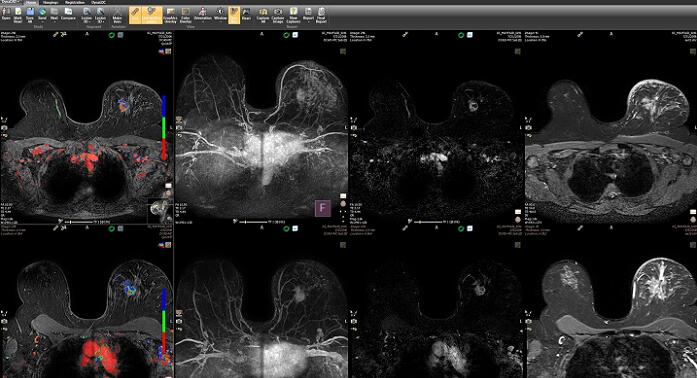Click the Color Overlay ribbon icon
The height and width of the screenshot is (378, 697).
click(x=186, y=15)
